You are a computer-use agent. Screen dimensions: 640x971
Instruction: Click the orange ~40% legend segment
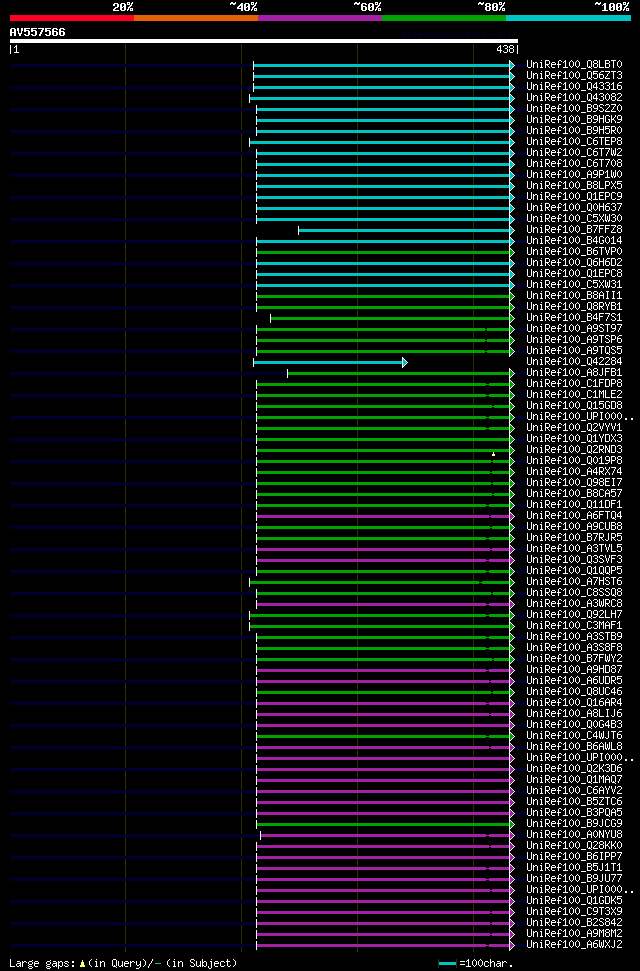click(196, 18)
